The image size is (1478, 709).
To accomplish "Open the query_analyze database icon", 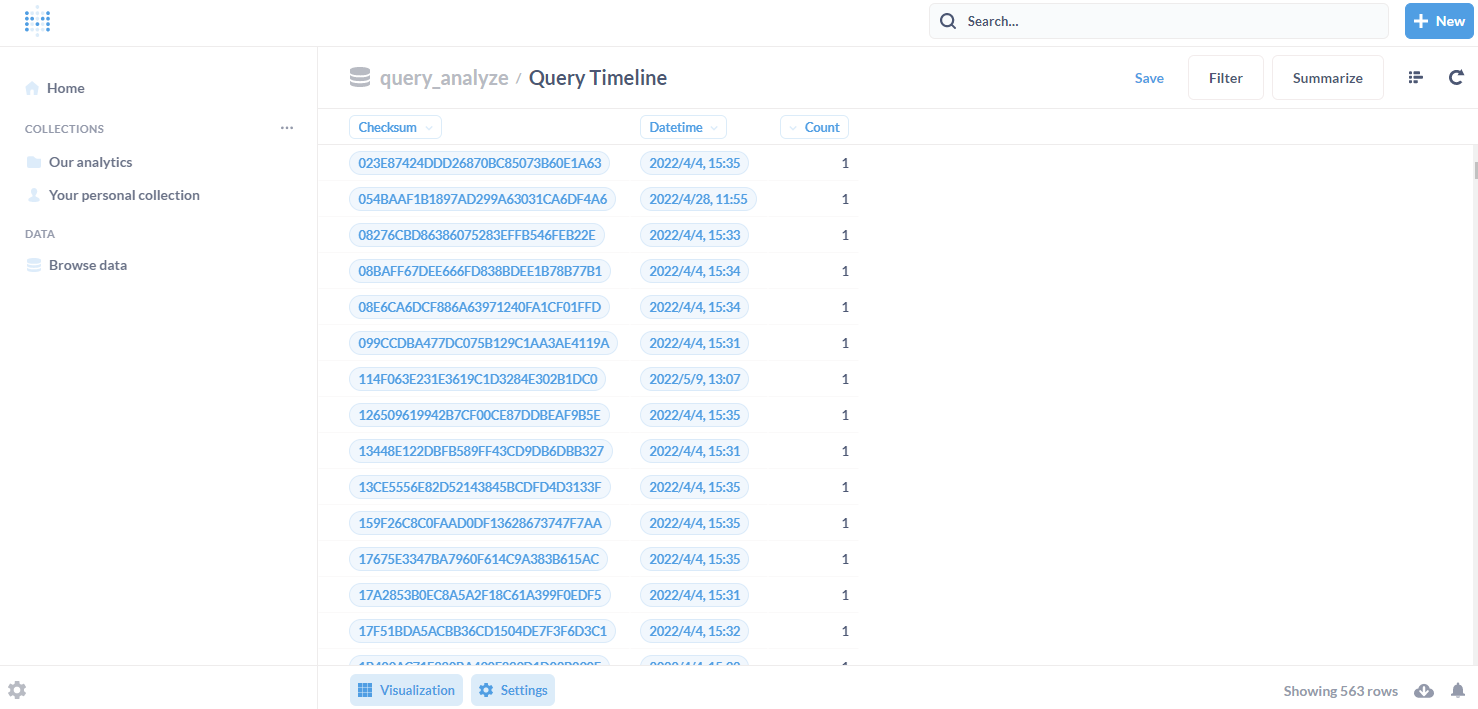I will [x=359, y=78].
